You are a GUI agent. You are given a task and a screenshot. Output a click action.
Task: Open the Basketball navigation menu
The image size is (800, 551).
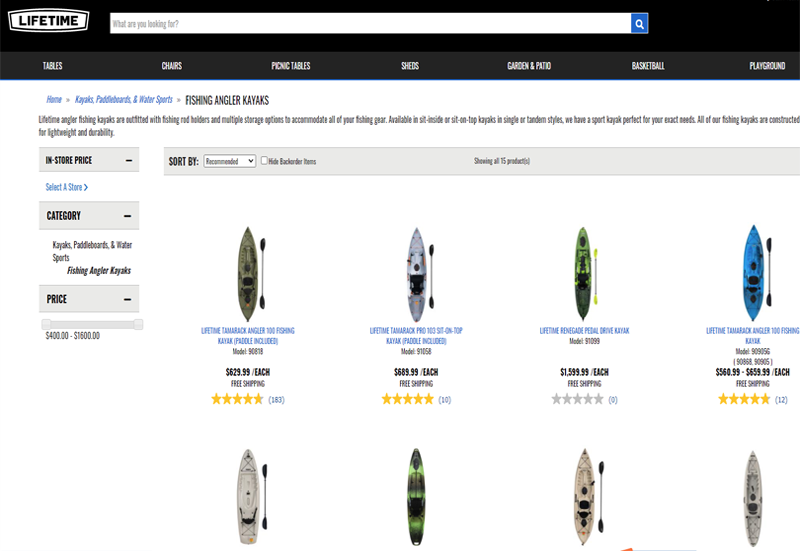[648, 66]
